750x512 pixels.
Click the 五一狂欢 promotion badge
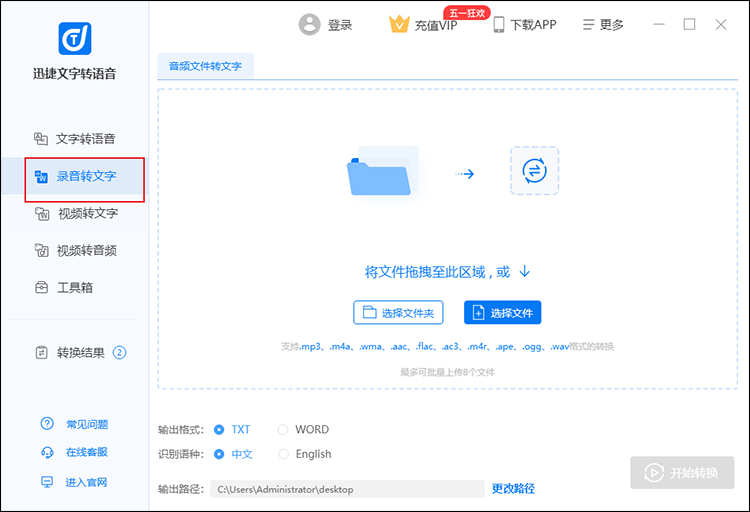click(467, 13)
